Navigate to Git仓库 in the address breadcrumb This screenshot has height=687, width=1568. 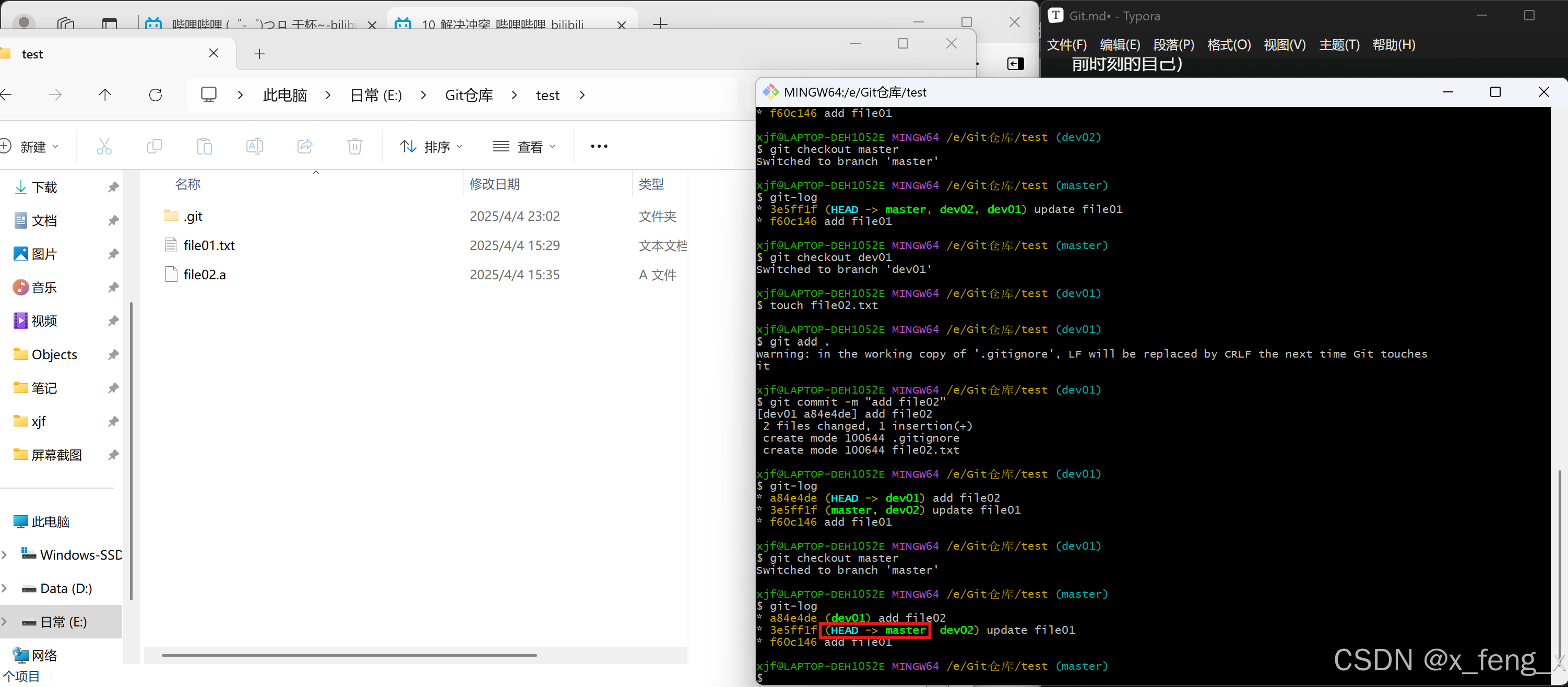pos(468,96)
